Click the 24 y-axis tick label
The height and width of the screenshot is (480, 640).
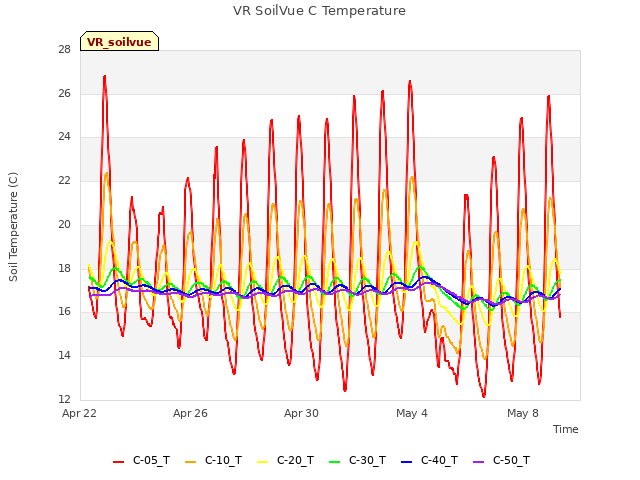tap(64, 137)
